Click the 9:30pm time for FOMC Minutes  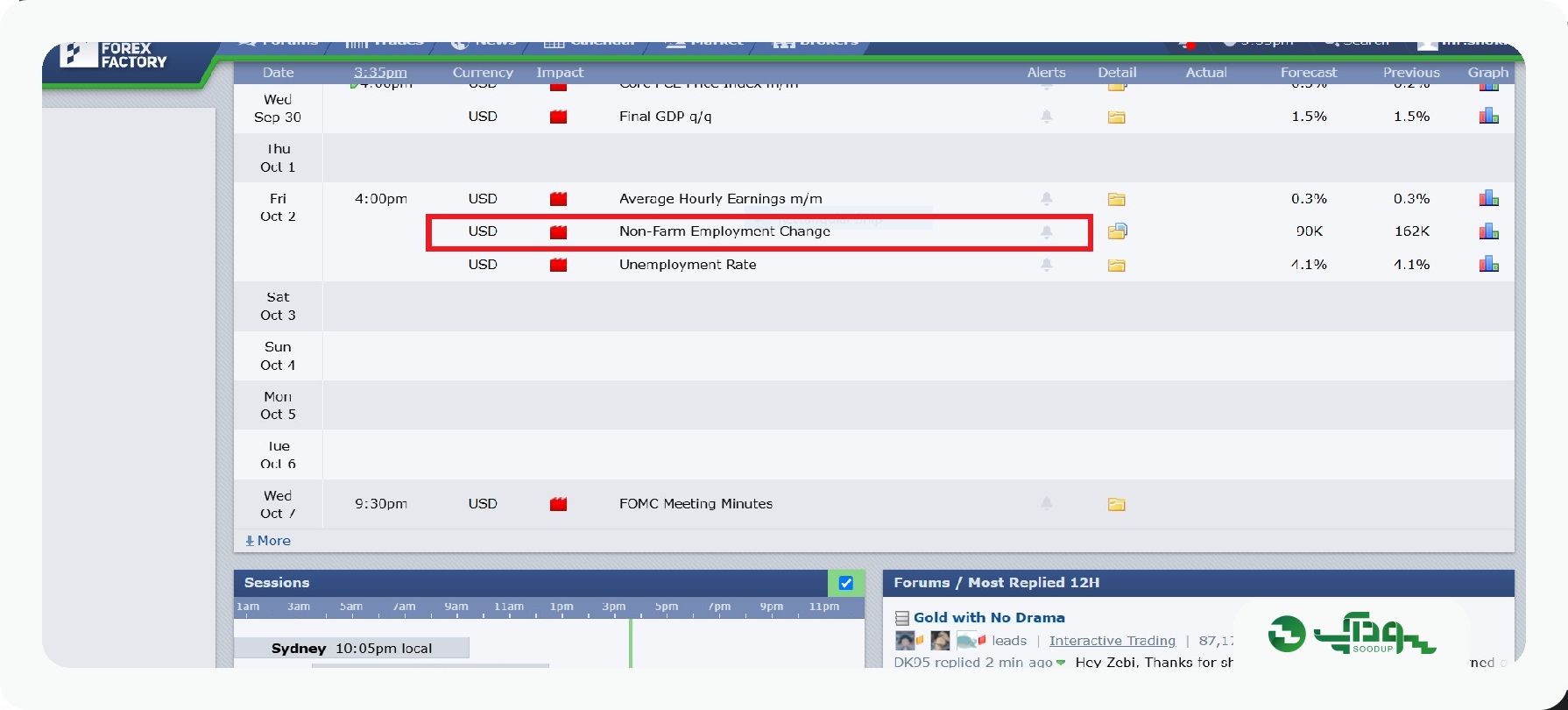381,504
